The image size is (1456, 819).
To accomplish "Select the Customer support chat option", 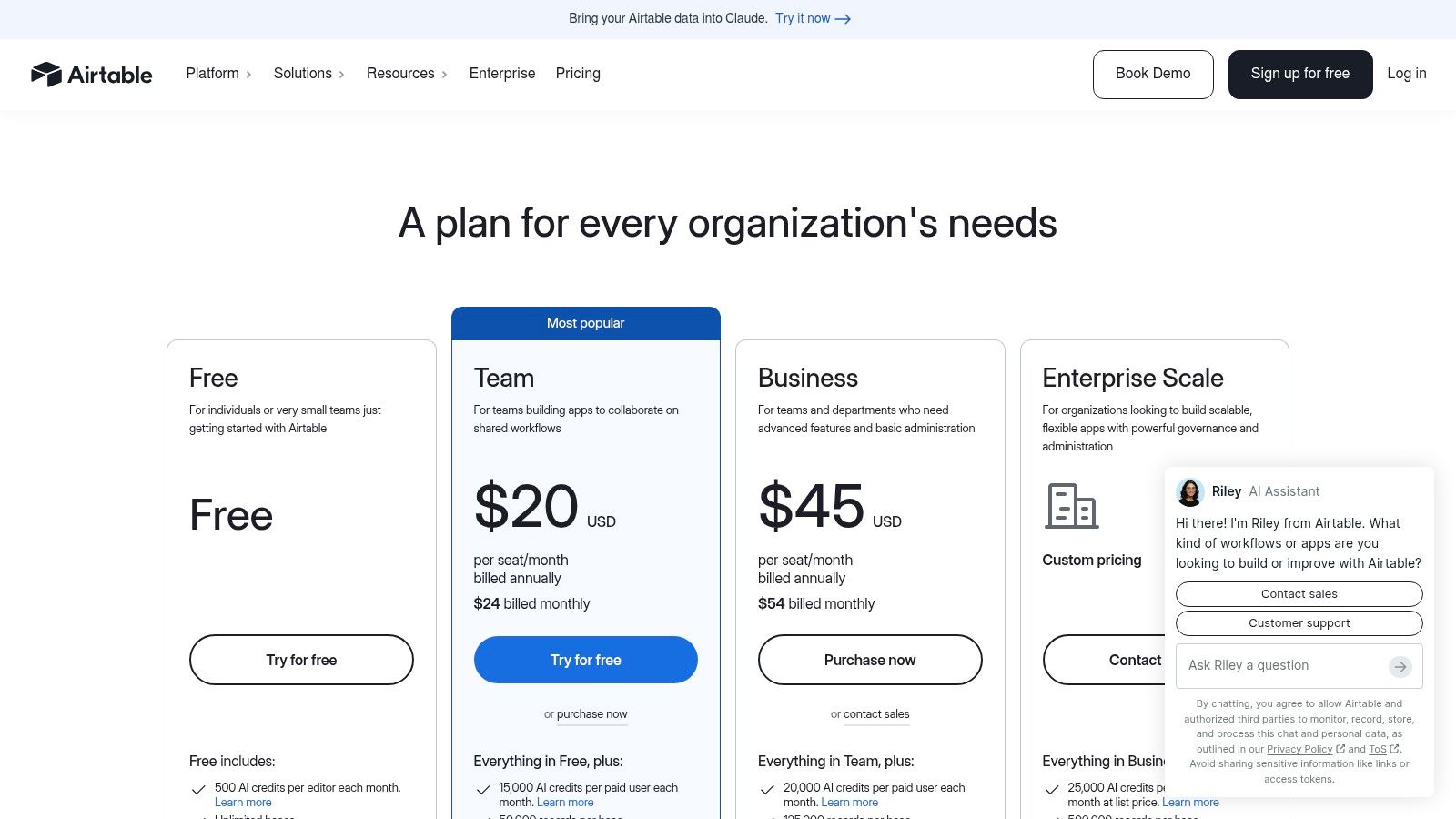I will (1299, 623).
